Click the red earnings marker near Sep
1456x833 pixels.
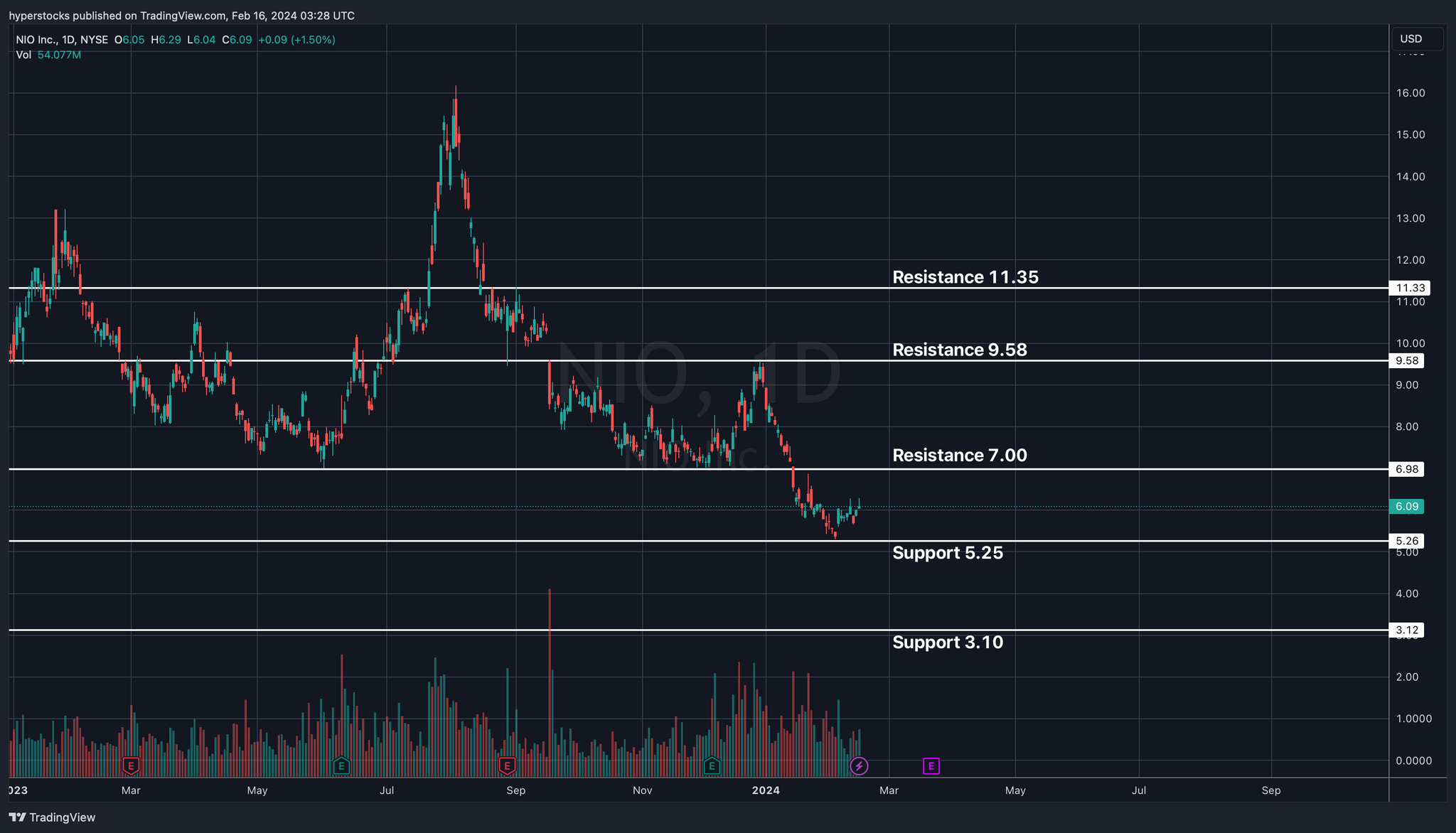[507, 766]
